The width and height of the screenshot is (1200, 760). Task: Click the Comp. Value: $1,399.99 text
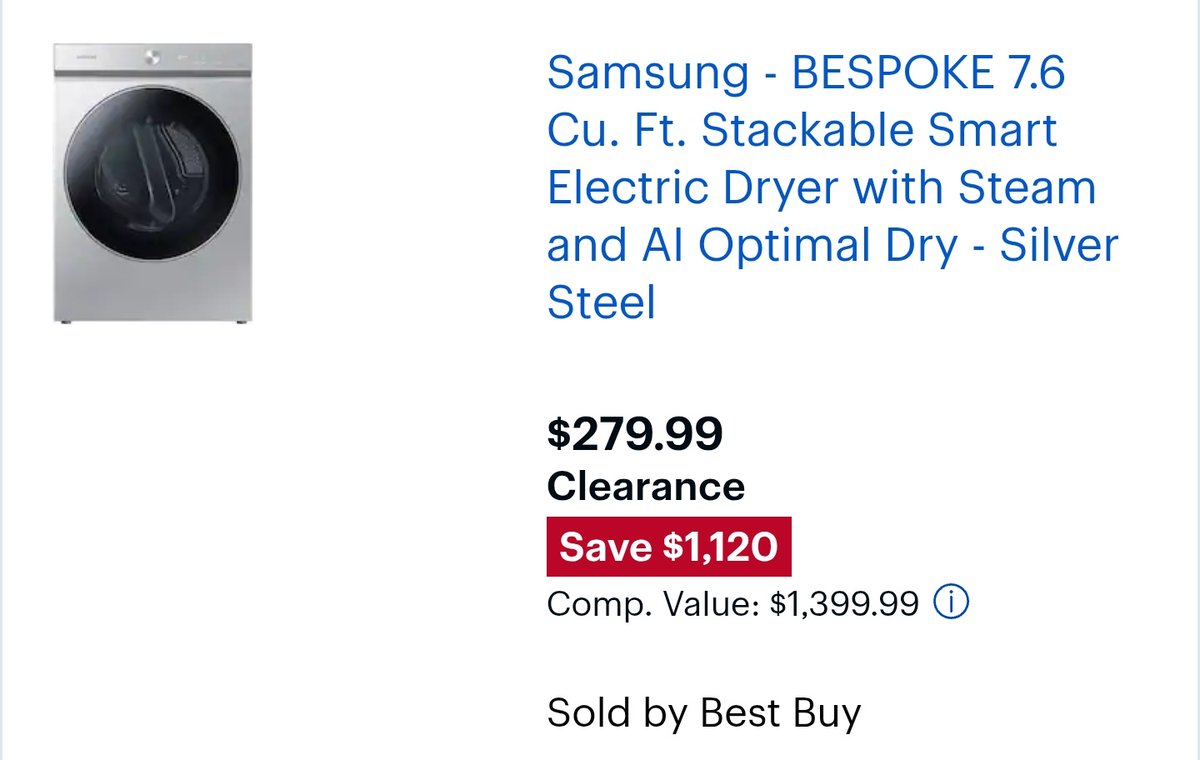click(732, 604)
